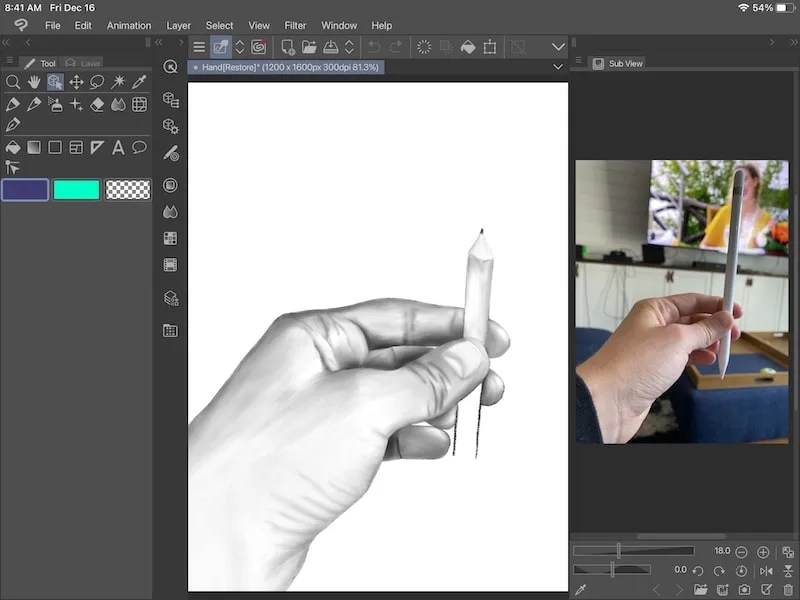800x600 pixels.
Task: Tap the Redo button in the command bar
Action: (x=397, y=46)
